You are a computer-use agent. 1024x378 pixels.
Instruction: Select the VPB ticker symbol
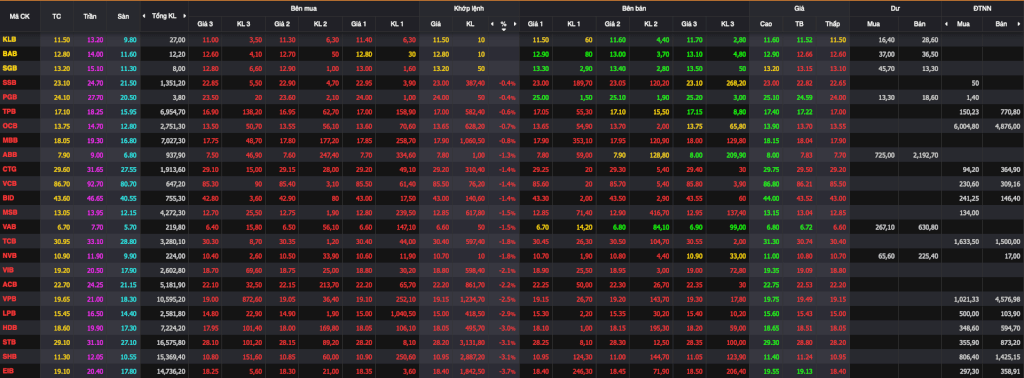tap(10, 298)
